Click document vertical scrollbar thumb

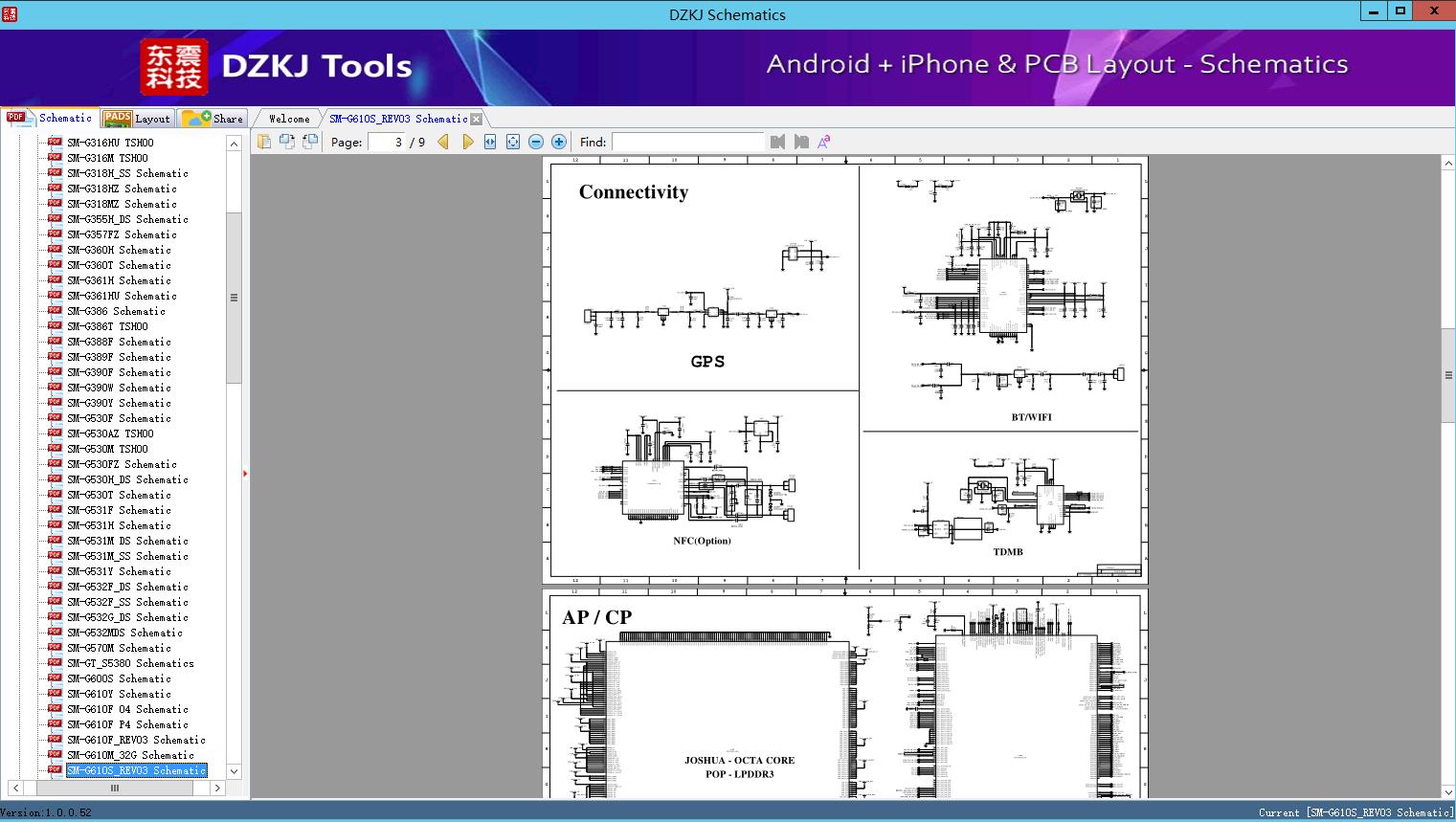coord(1448,375)
